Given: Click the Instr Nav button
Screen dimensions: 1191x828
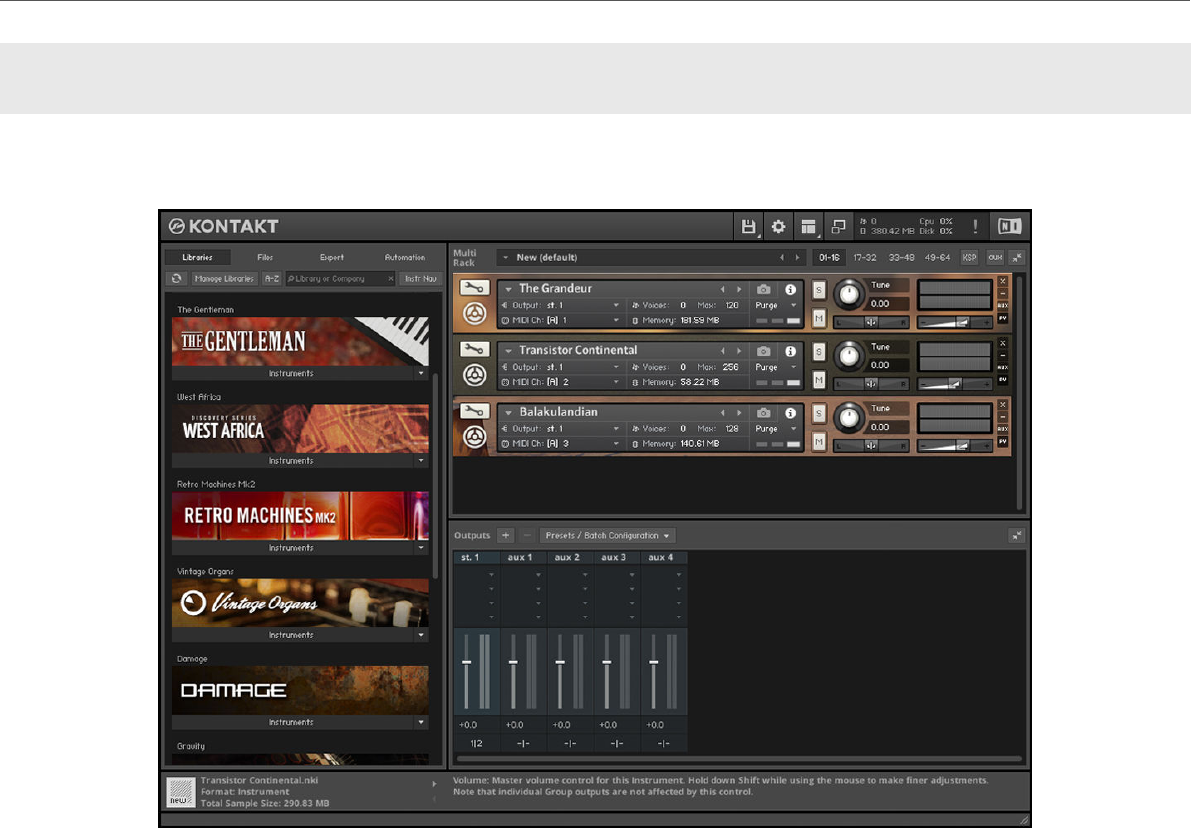Looking at the screenshot, I should tap(421, 279).
